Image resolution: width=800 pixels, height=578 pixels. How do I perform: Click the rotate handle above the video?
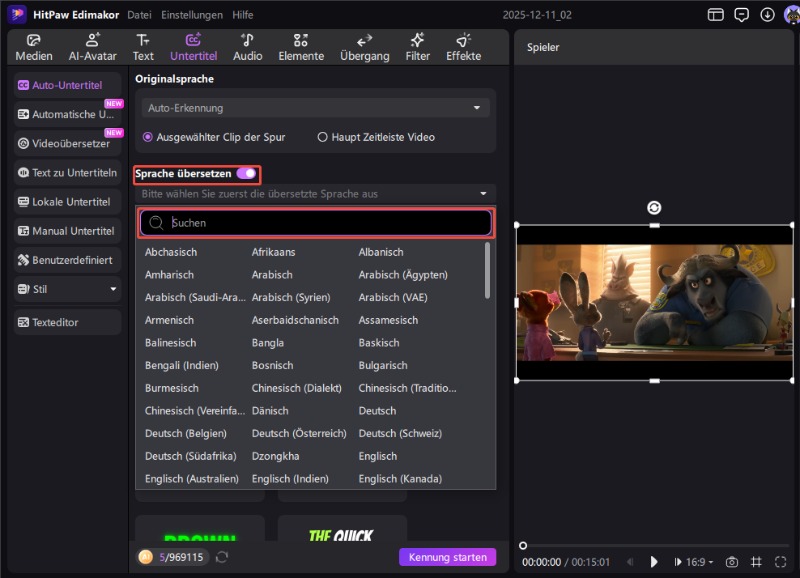tap(654, 208)
